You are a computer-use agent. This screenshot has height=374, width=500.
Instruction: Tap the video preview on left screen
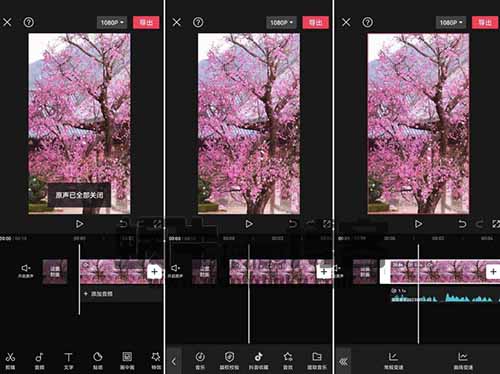coord(79,123)
